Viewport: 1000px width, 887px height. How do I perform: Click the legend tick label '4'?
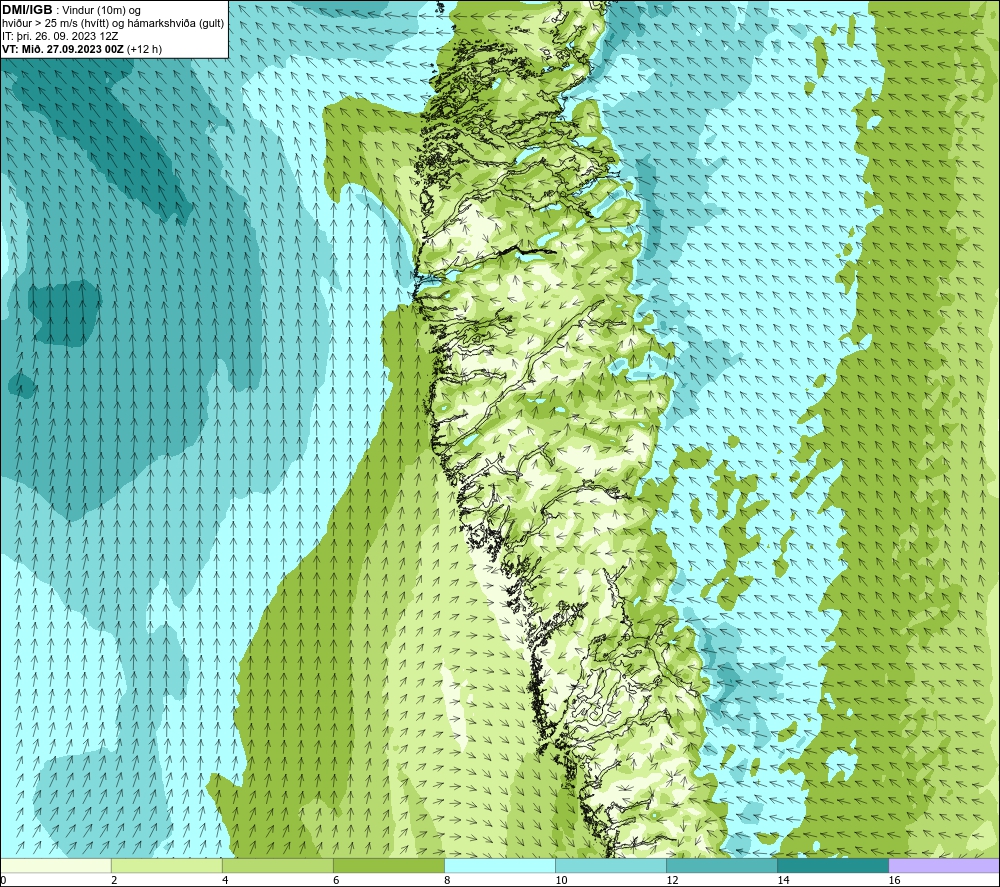[x=225, y=880]
